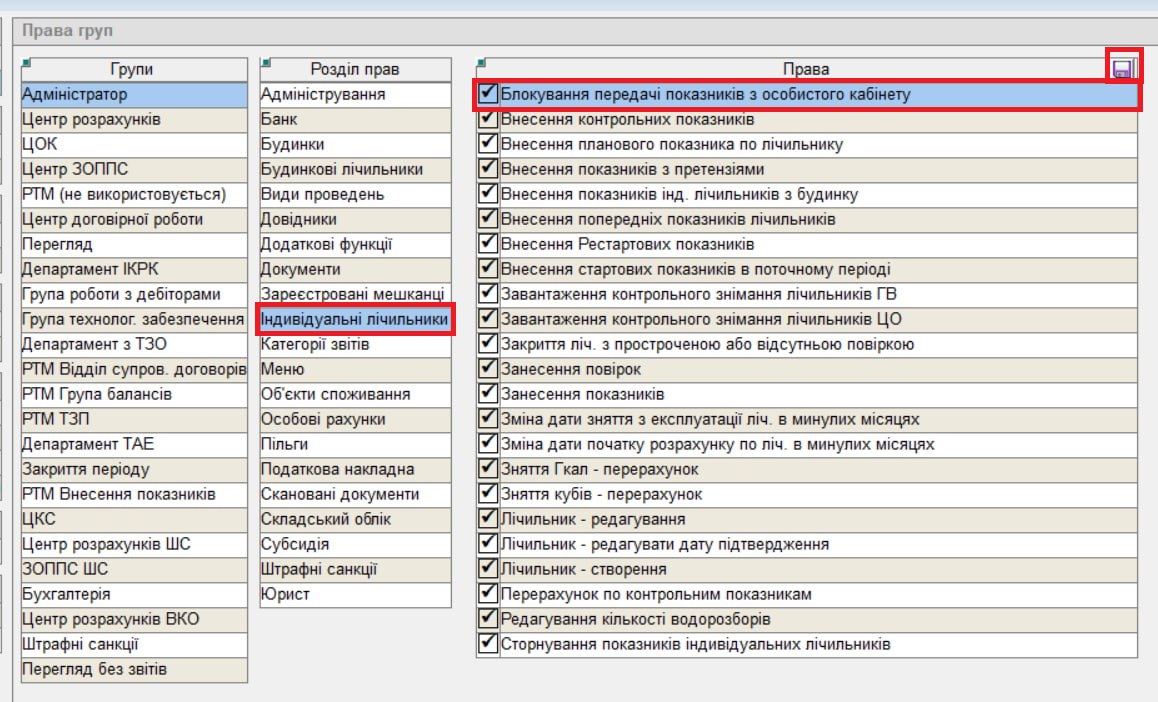Select Перегляд без звітів group
Image resolution: width=1158 pixels, height=702 pixels.
tap(134, 670)
